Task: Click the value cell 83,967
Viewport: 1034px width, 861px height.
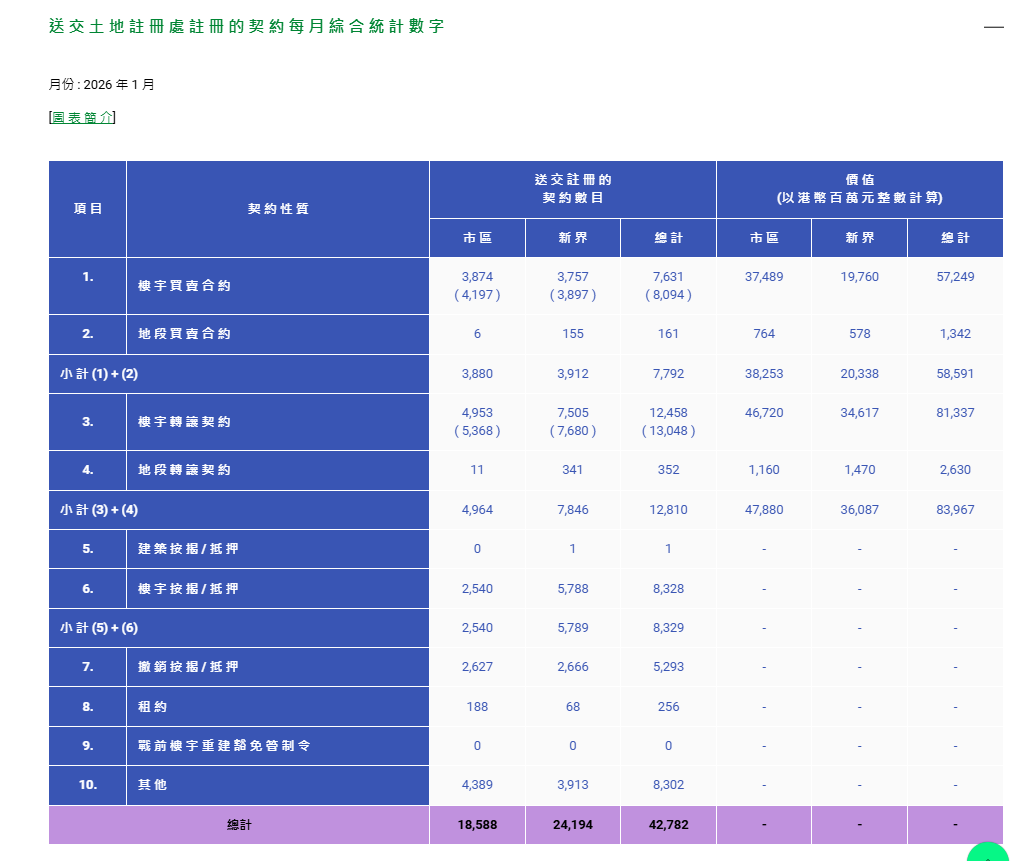Action: 955,510
